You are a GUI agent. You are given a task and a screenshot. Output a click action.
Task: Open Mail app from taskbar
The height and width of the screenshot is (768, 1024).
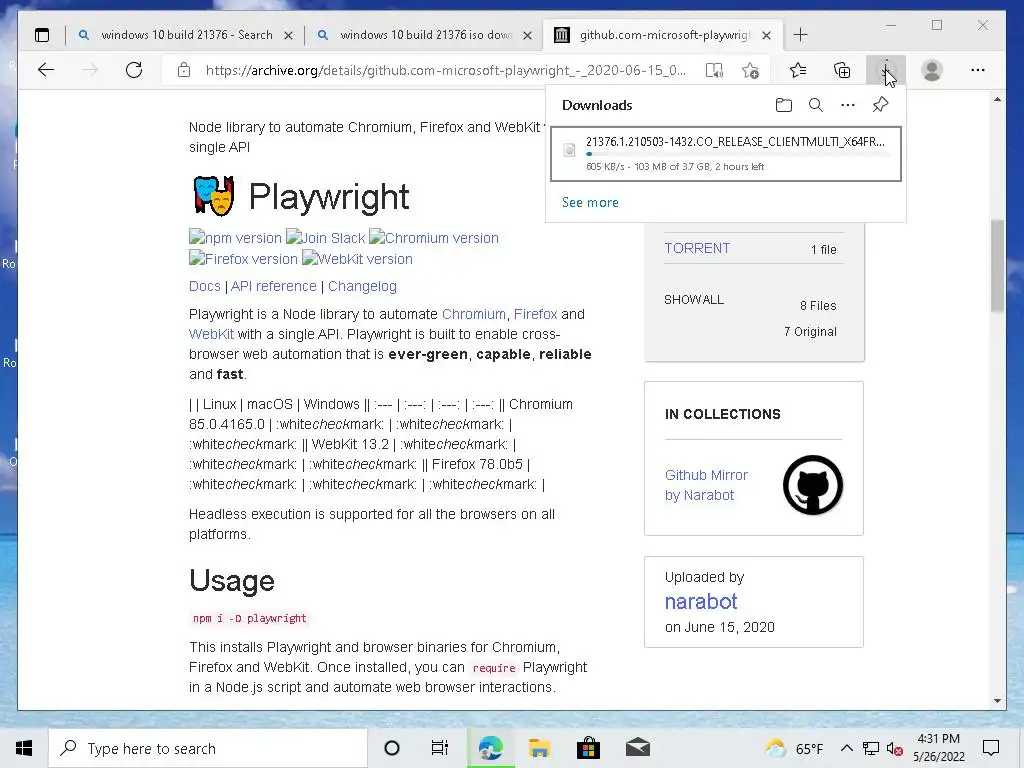[637, 748]
